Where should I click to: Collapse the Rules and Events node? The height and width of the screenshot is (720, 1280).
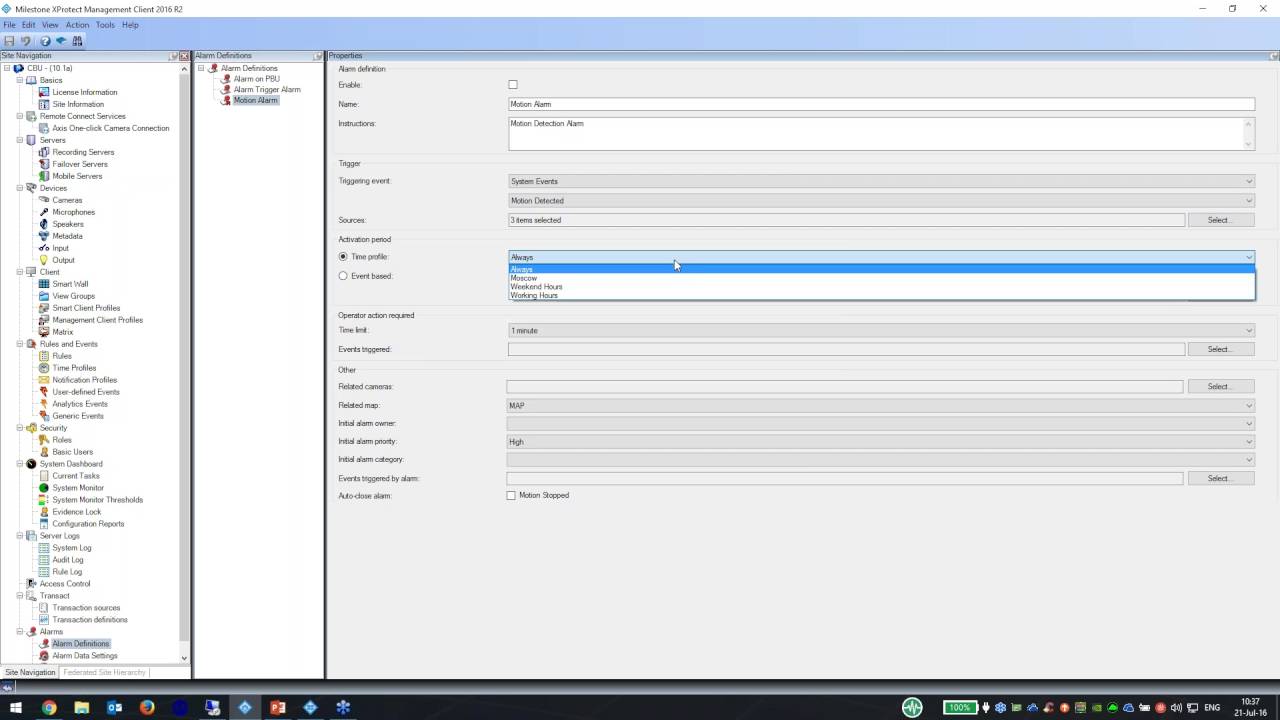[19, 344]
